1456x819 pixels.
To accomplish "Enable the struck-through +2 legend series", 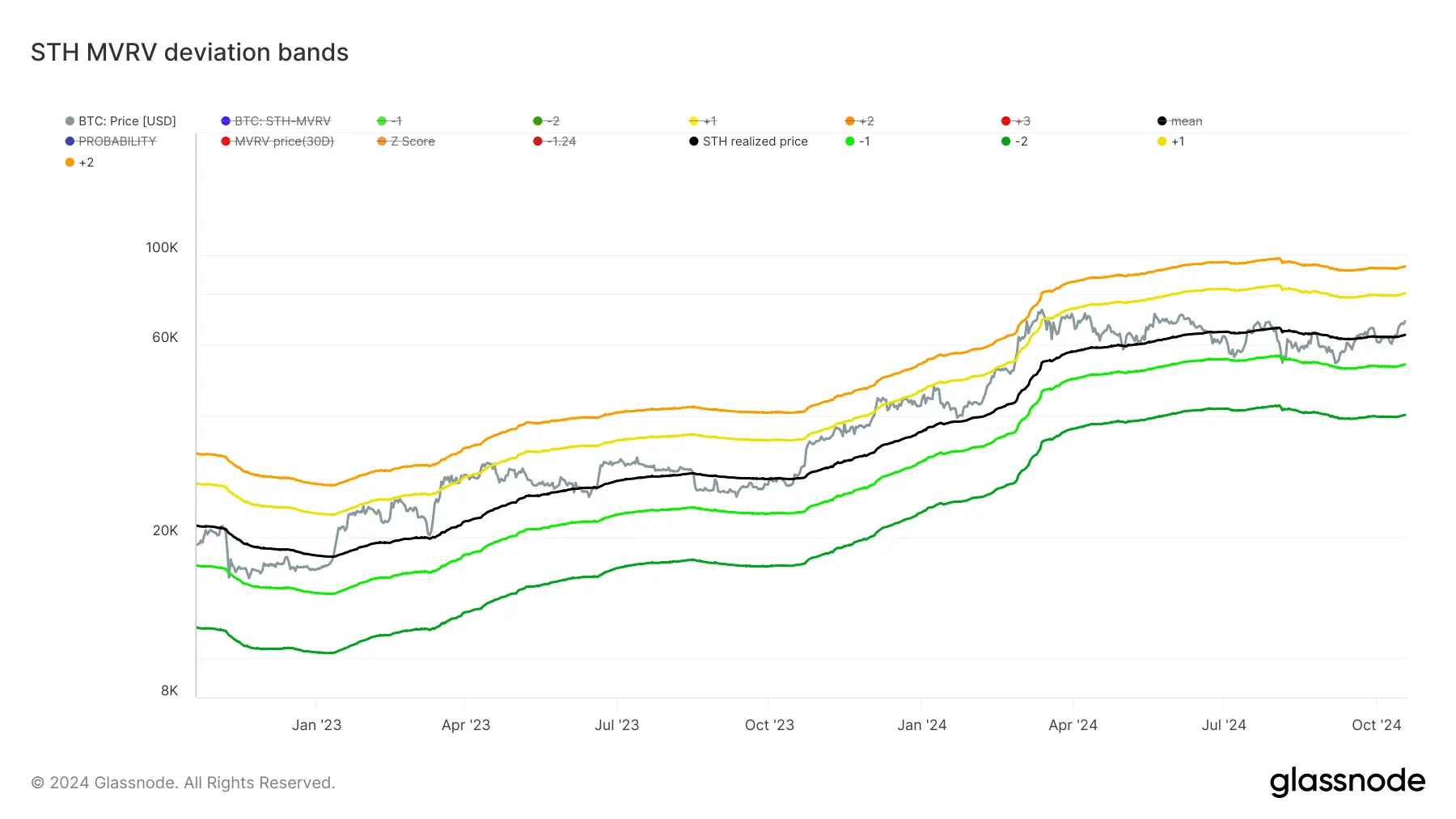I will click(x=859, y=121).
